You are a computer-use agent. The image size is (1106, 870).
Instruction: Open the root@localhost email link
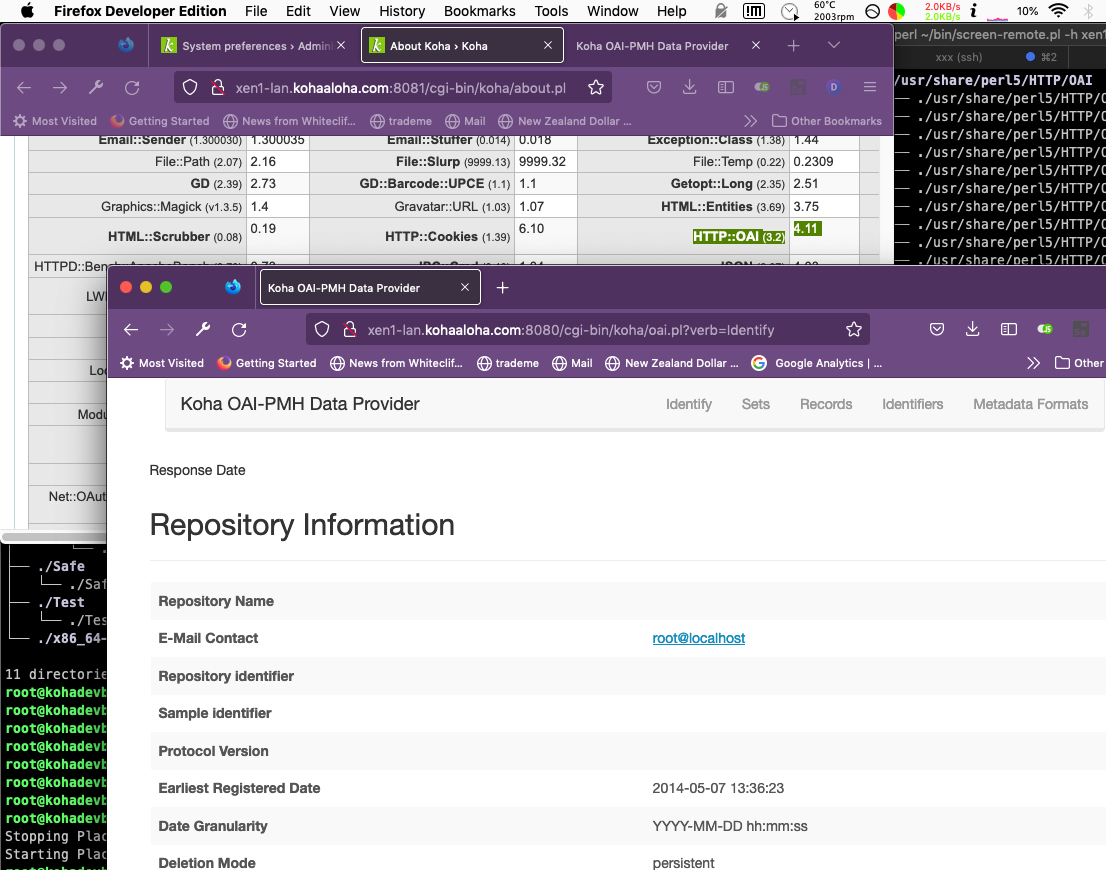(x=698, y=638)
